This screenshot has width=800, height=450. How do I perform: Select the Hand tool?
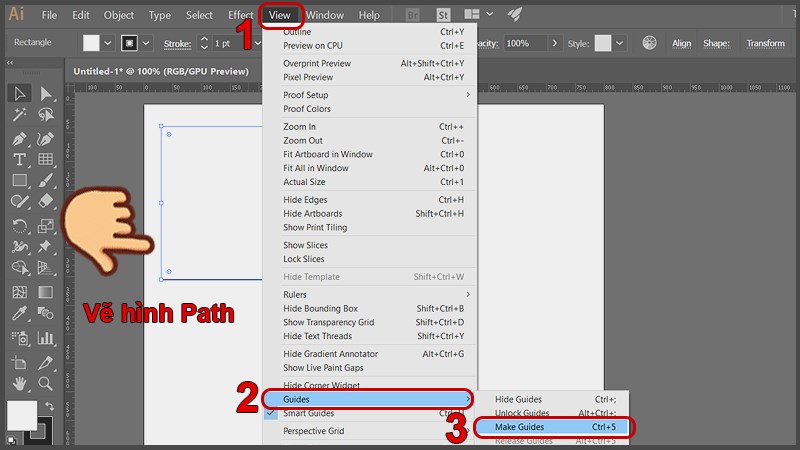(x=19, y=384)
